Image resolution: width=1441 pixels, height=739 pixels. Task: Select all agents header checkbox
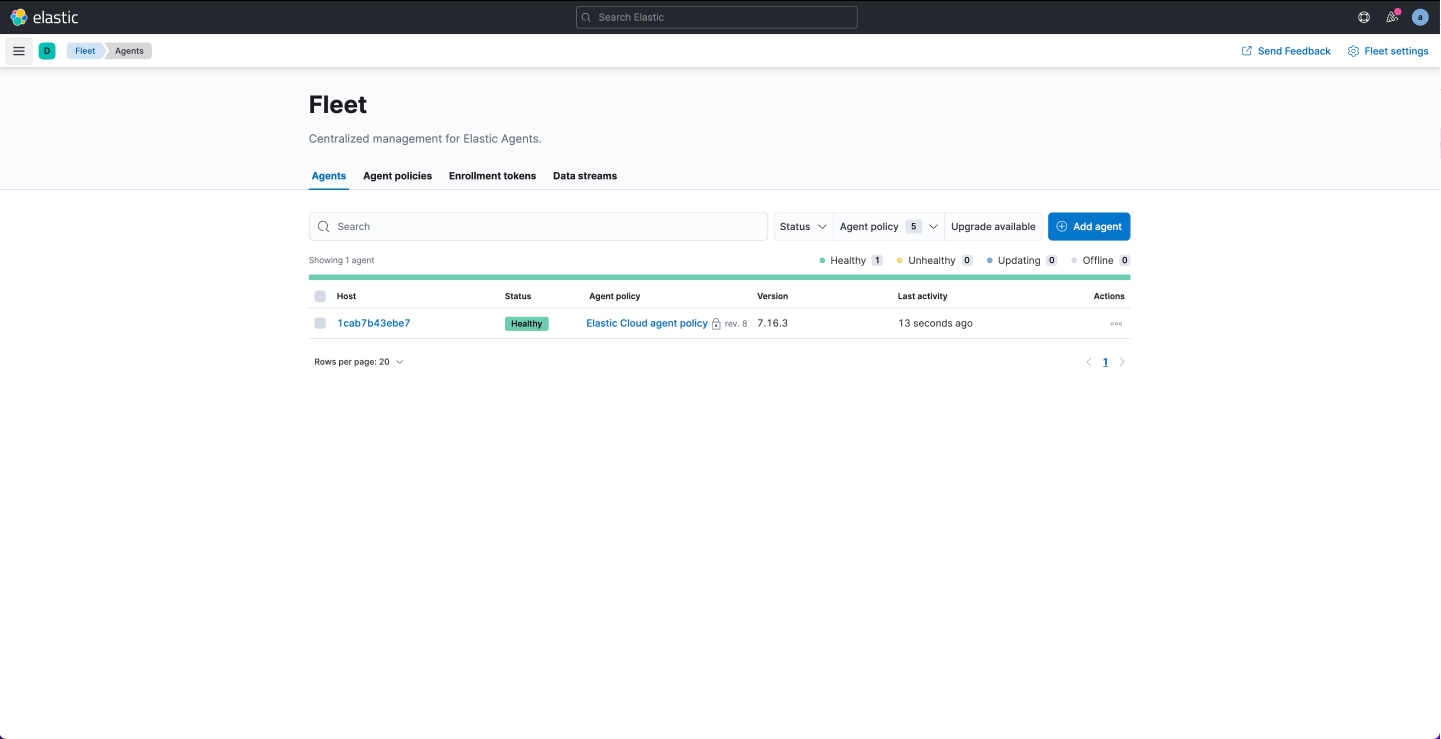coord(320,296)
